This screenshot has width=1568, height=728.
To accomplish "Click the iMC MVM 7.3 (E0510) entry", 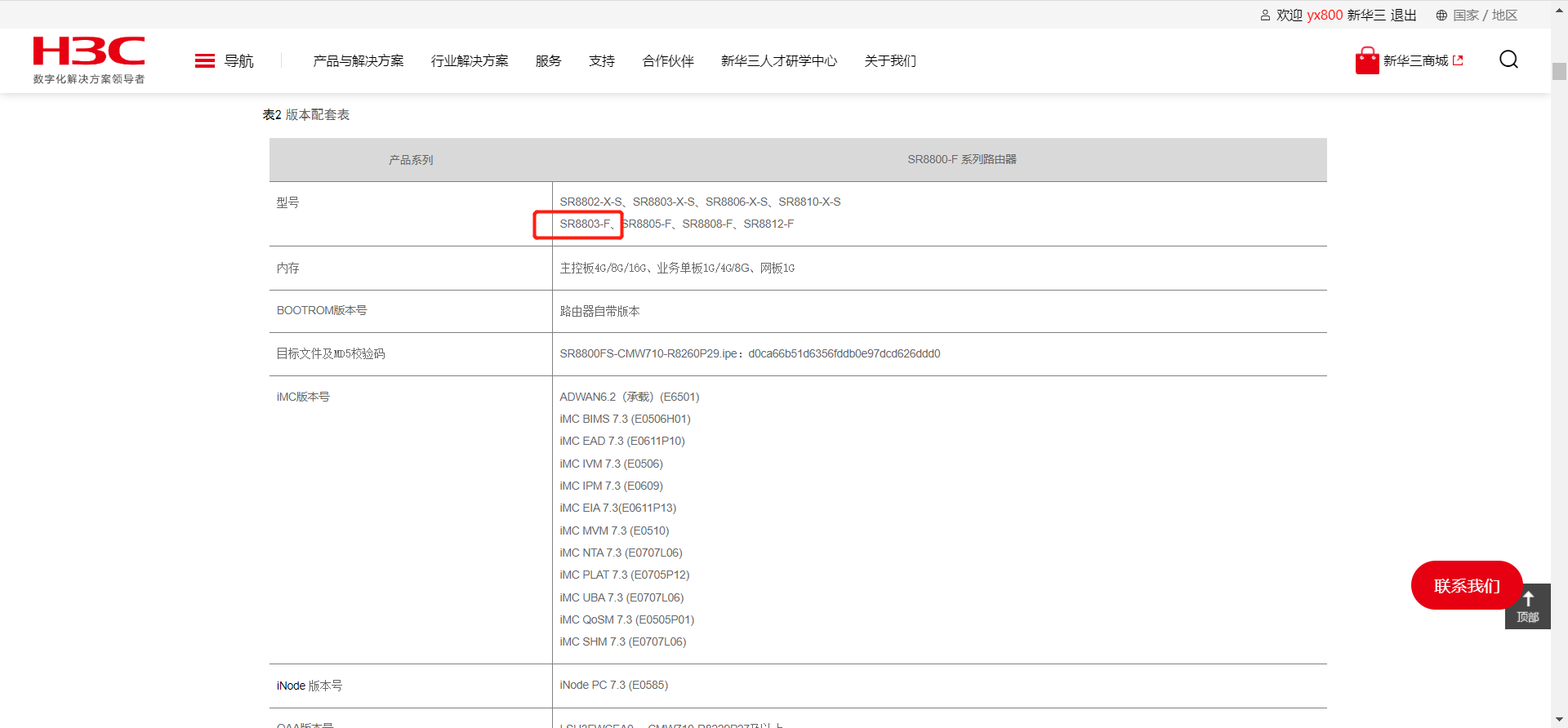I will coord(614,530).
